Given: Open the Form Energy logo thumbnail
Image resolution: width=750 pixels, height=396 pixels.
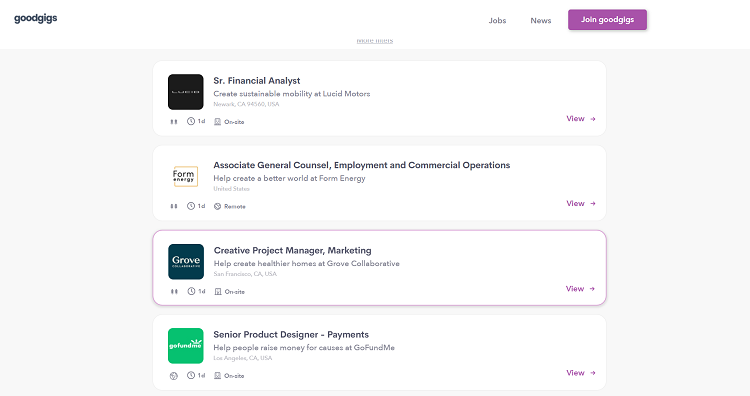Looking at the screenshot, I should pos(186,176).
